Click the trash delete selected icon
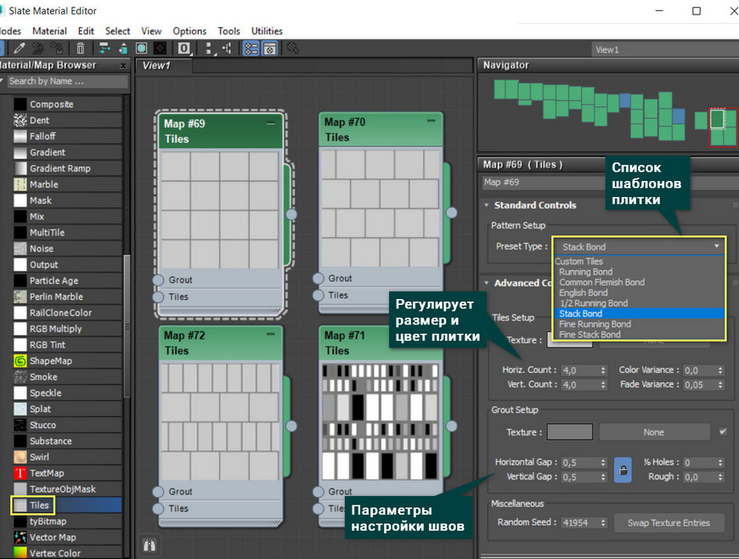Screen dimensions: 739x559 (80, 47)
